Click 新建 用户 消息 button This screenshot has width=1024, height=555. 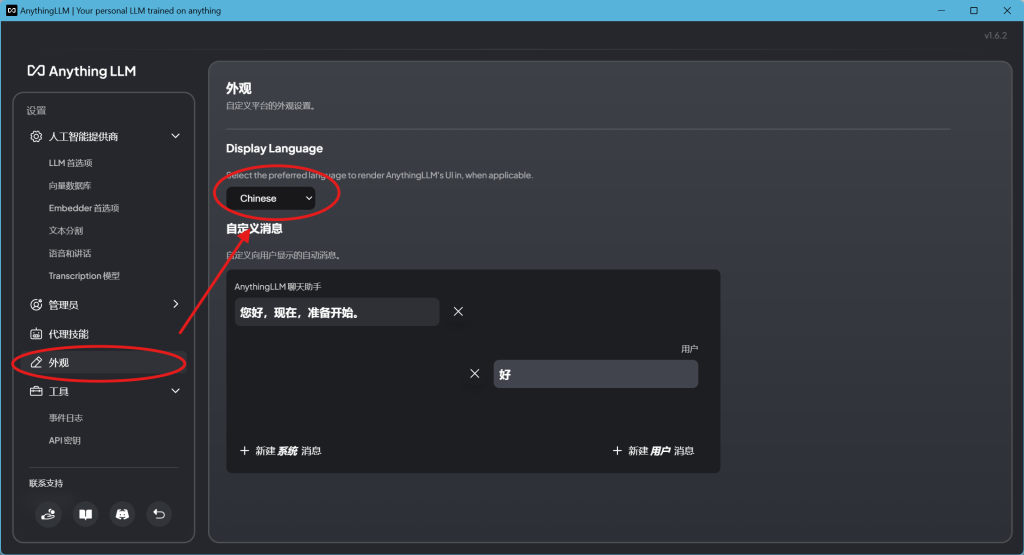(653, 451)
